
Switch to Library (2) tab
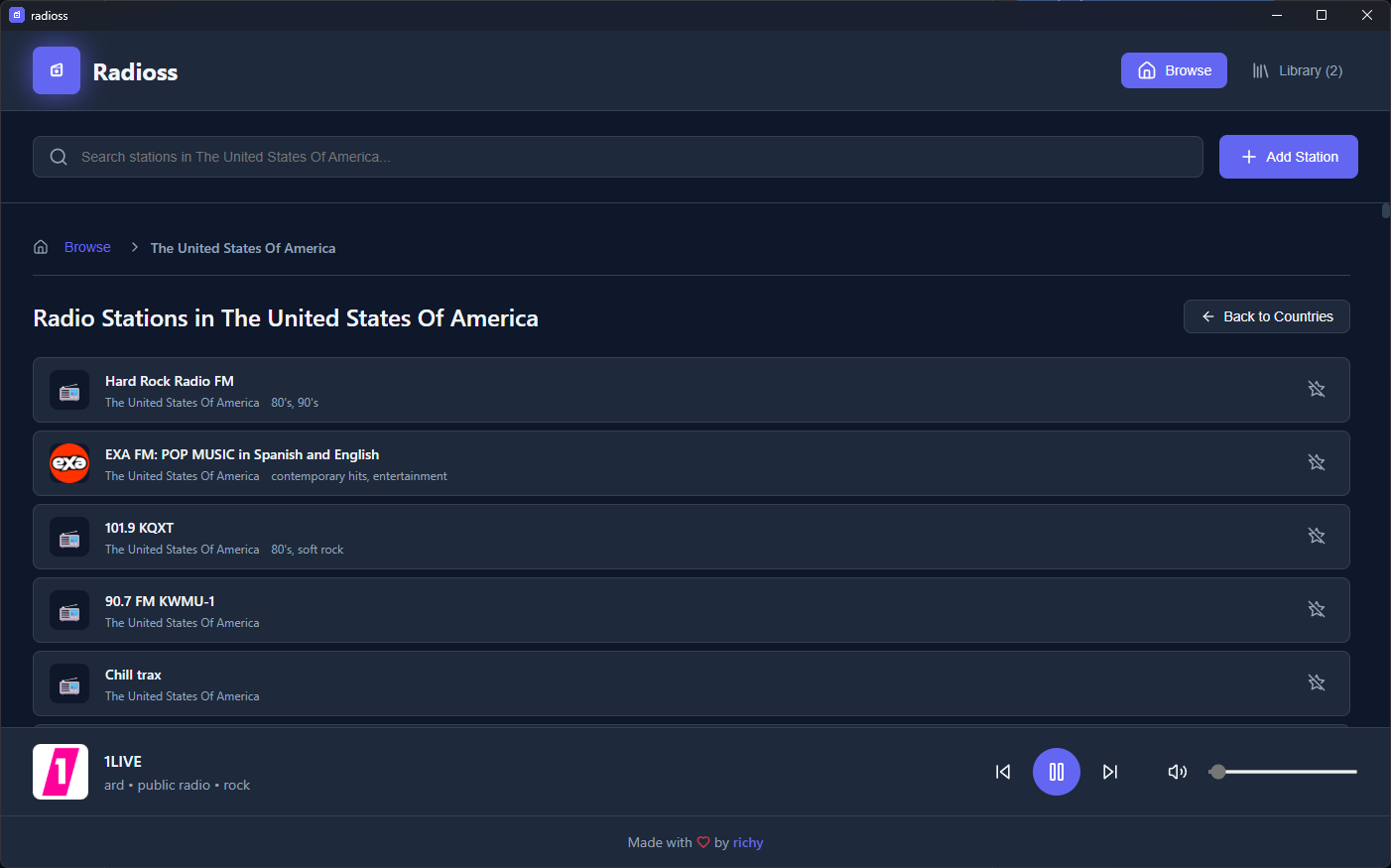pos(1297,70)
